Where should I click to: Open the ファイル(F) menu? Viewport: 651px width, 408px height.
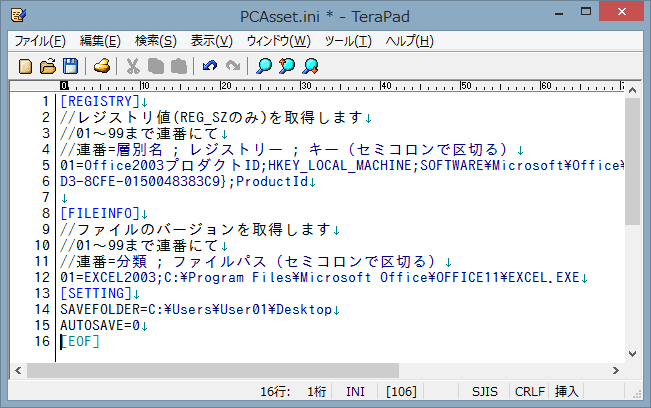(40, 41)
